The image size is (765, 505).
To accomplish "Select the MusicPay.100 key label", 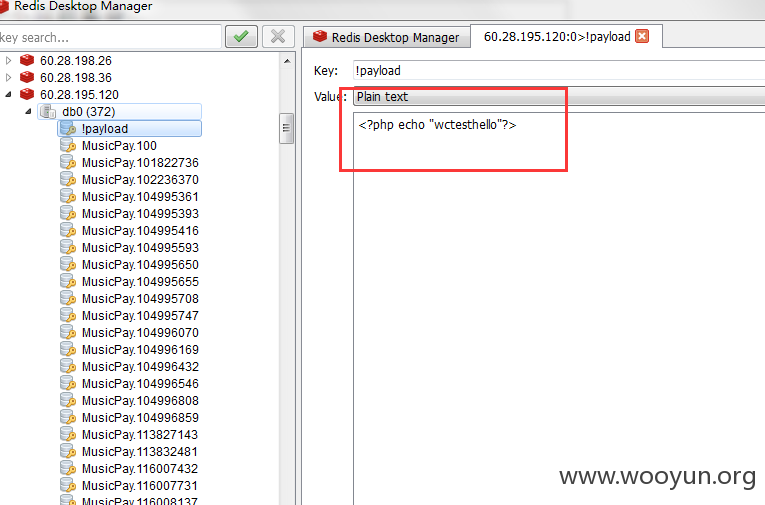I will point(119,146).
